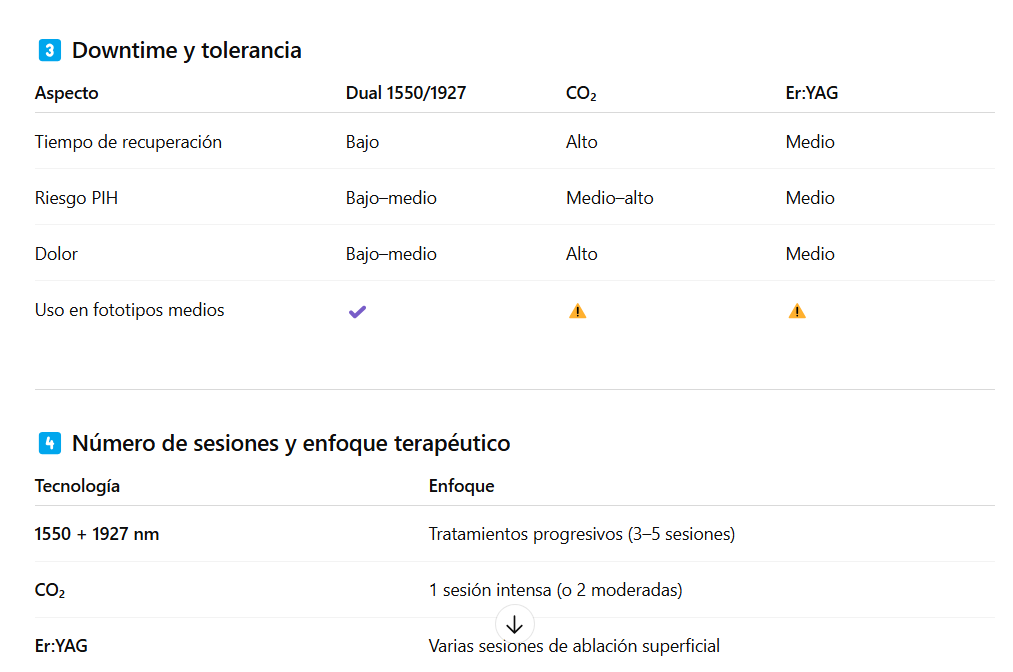This screenshot has width=1013, height=672.
Task: Click the 'Aspecto' column header
Action: (x=67, y=93)
